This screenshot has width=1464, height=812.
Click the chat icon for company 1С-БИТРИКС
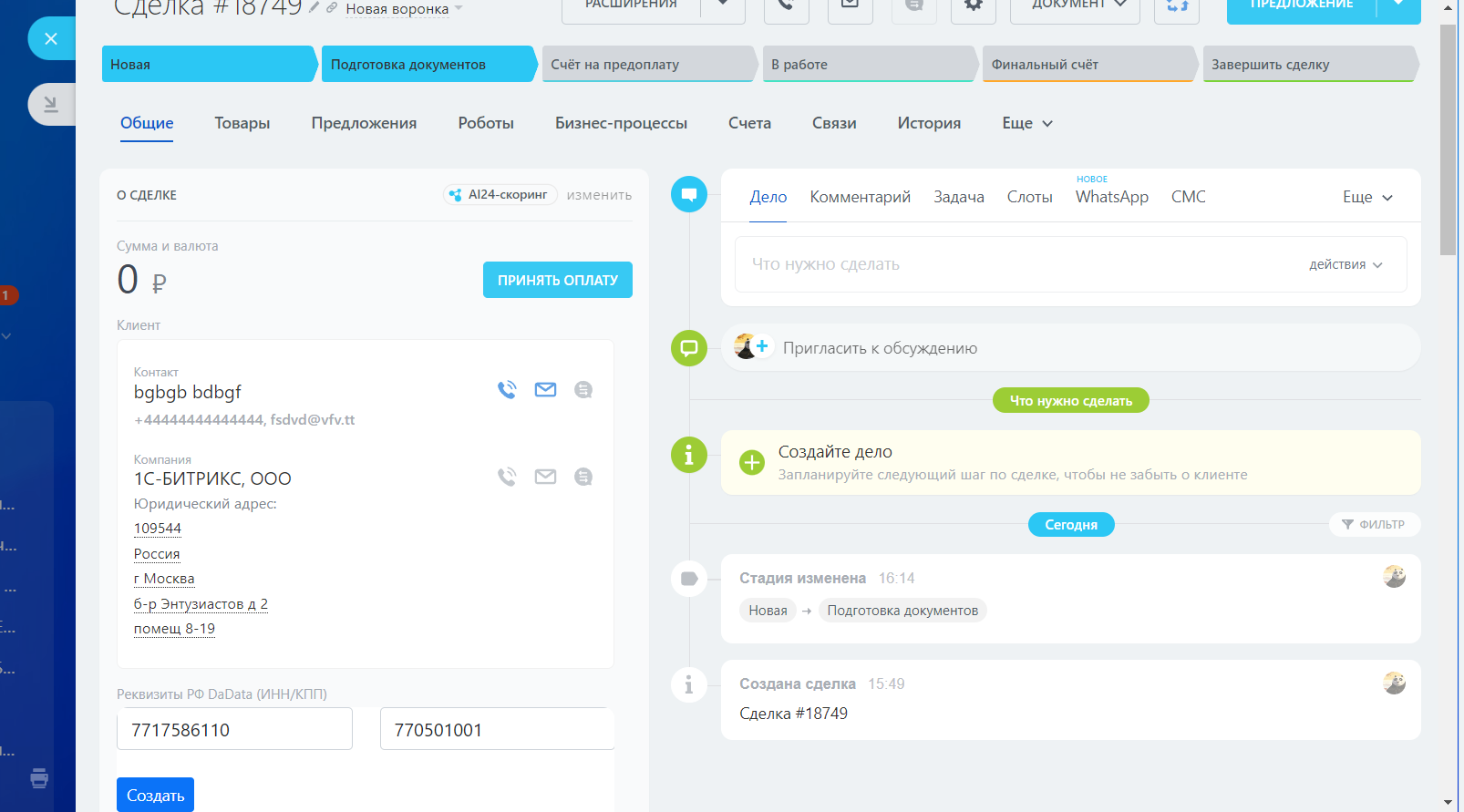click(583, 477)
